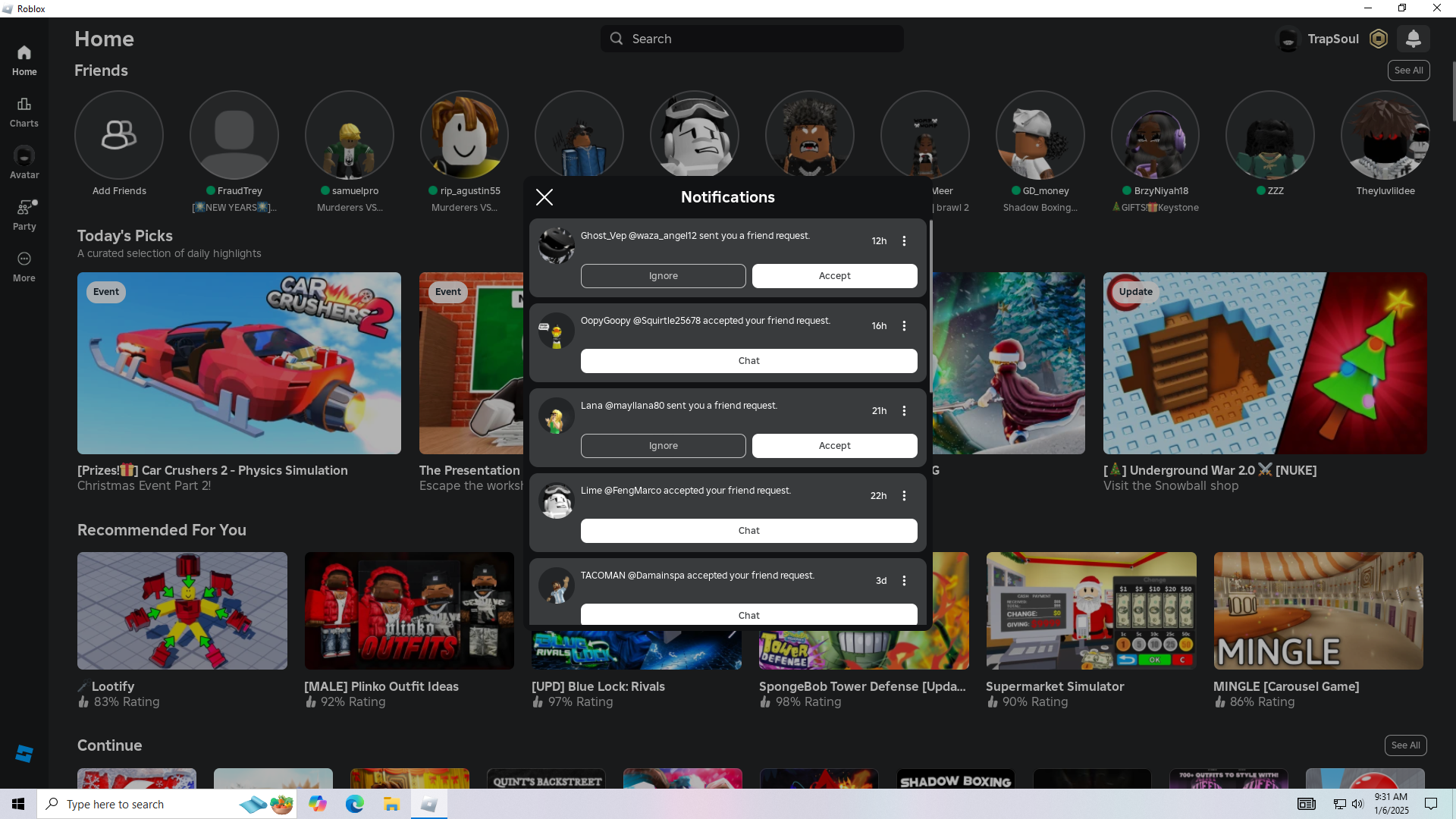Viewport: 1456px width, 819px height.
Task: Open Roblox Studio icon in sidebar
Action: [24, 753]
